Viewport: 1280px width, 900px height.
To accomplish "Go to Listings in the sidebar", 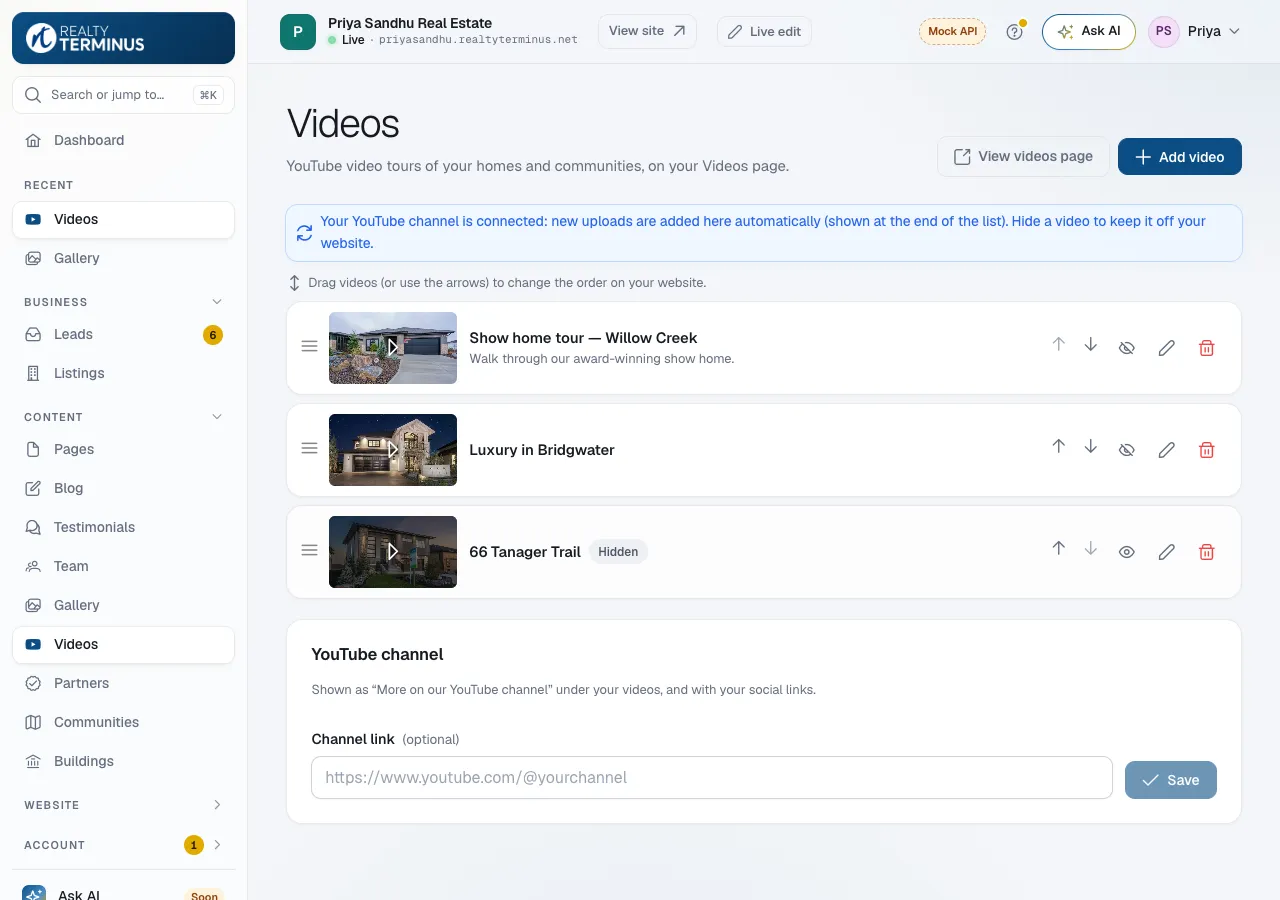I will (x=123, y=373).
